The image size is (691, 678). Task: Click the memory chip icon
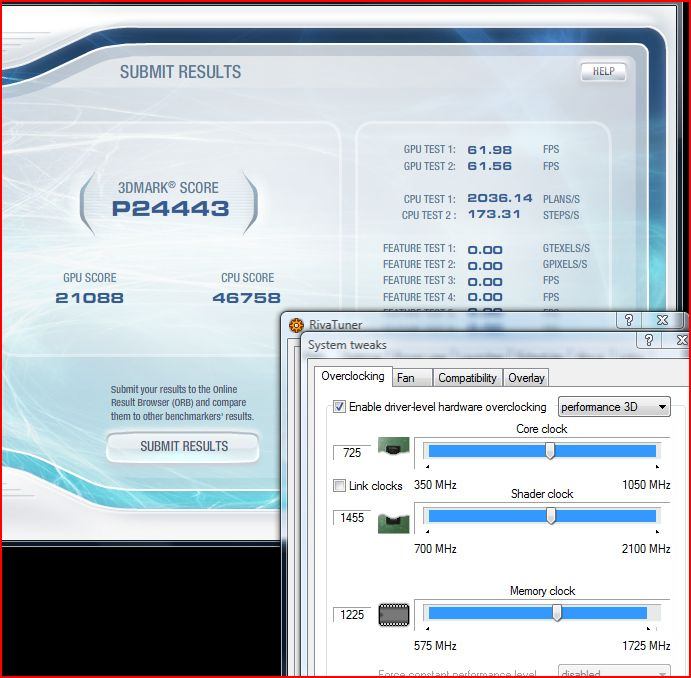click(x=394, y=615)
